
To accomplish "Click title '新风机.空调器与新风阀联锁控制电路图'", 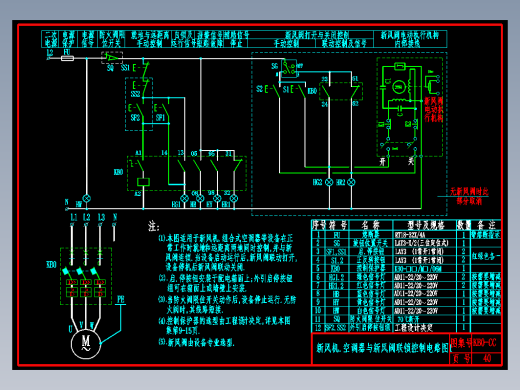I will coord(383,348).
